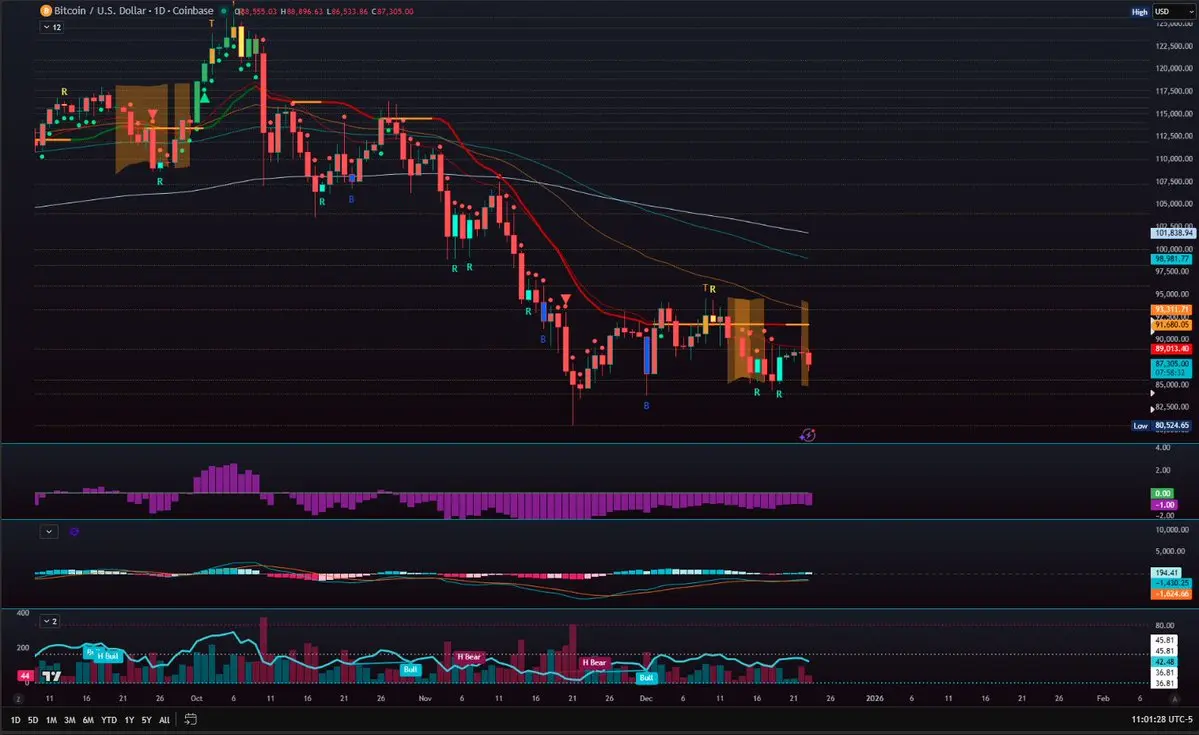Click the TradingView logo in volume pane
The image size is (1199, 735).
click(52, 675)
